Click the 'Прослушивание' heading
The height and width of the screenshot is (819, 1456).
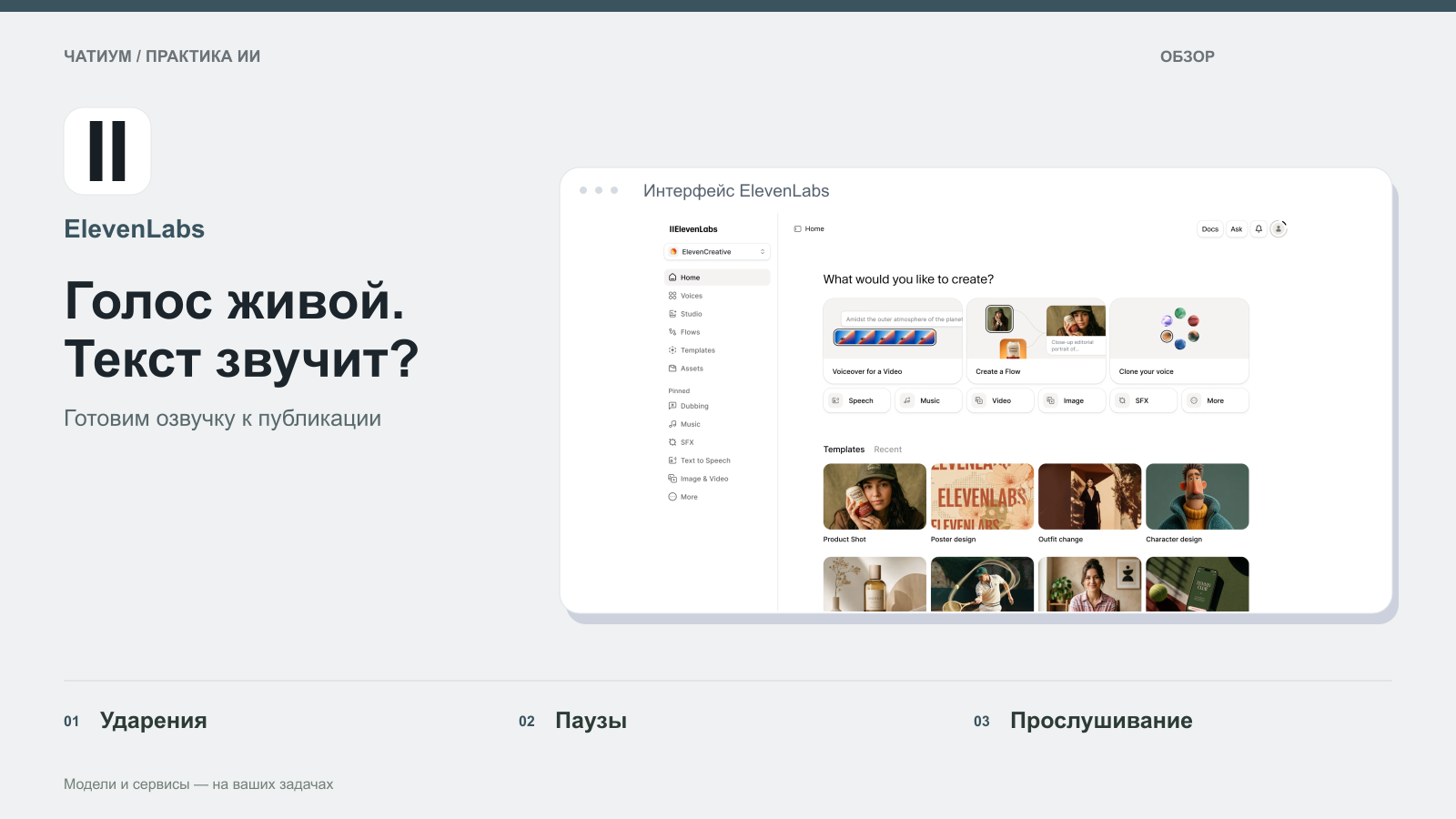[x=1101, y=721]
